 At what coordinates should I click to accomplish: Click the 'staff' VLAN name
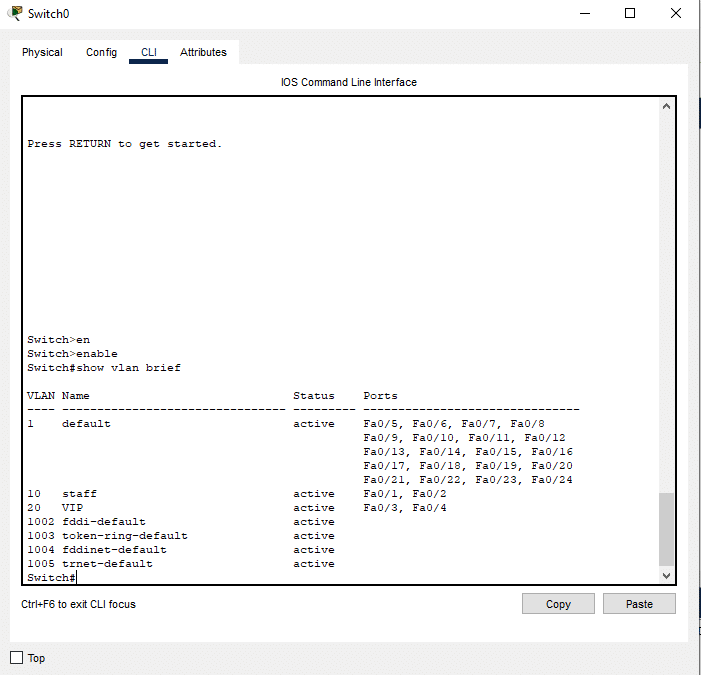(79, 494)
